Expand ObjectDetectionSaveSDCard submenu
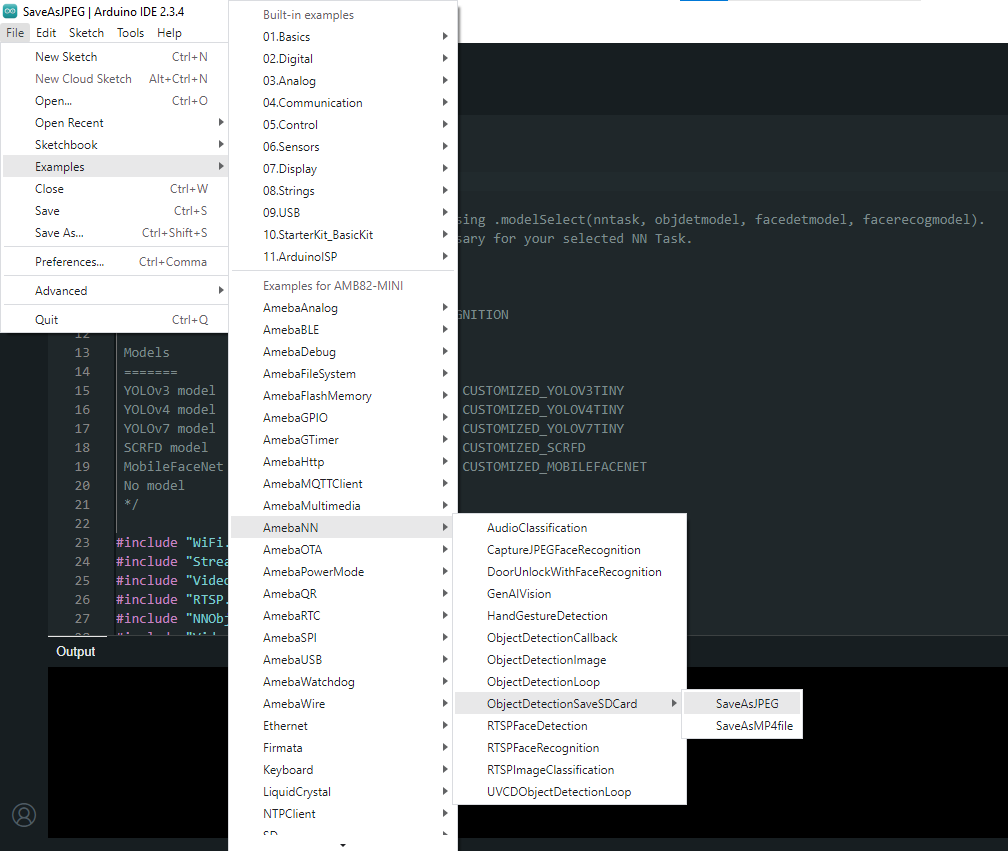1008x851 pixels. (570, 703)
